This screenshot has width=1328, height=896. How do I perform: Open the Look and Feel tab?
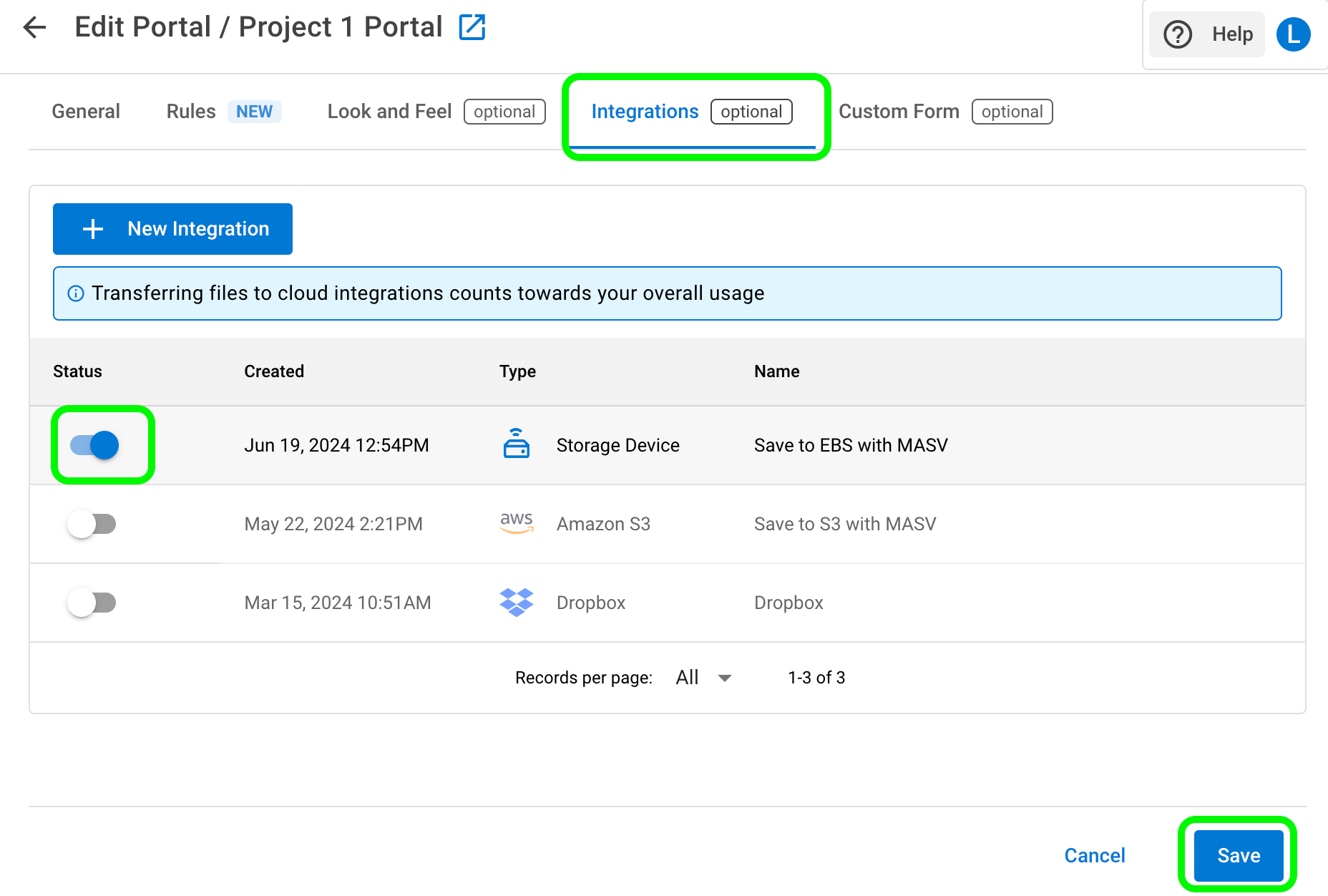[436, 112]
